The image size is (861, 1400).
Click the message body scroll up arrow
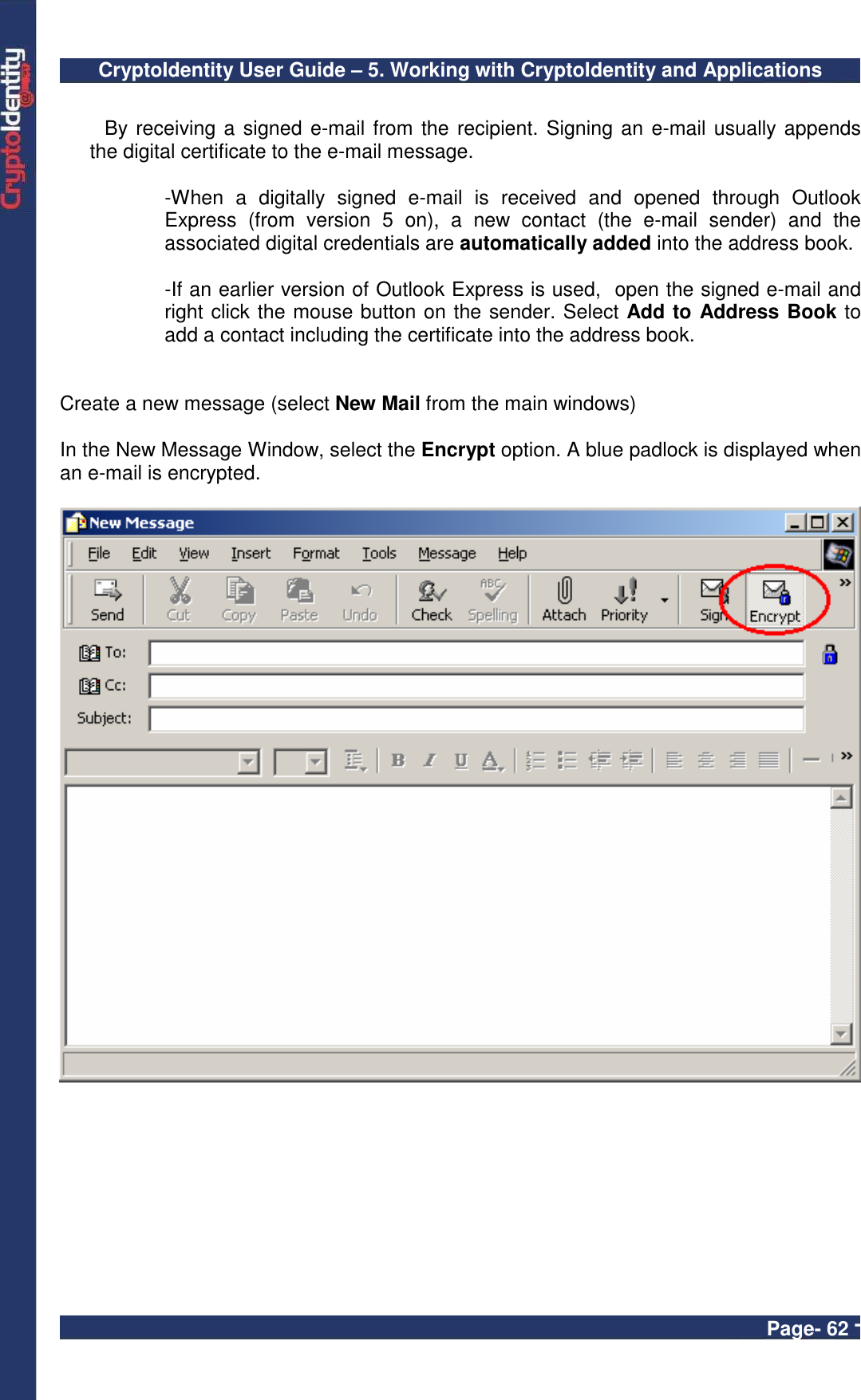[841, 797]
